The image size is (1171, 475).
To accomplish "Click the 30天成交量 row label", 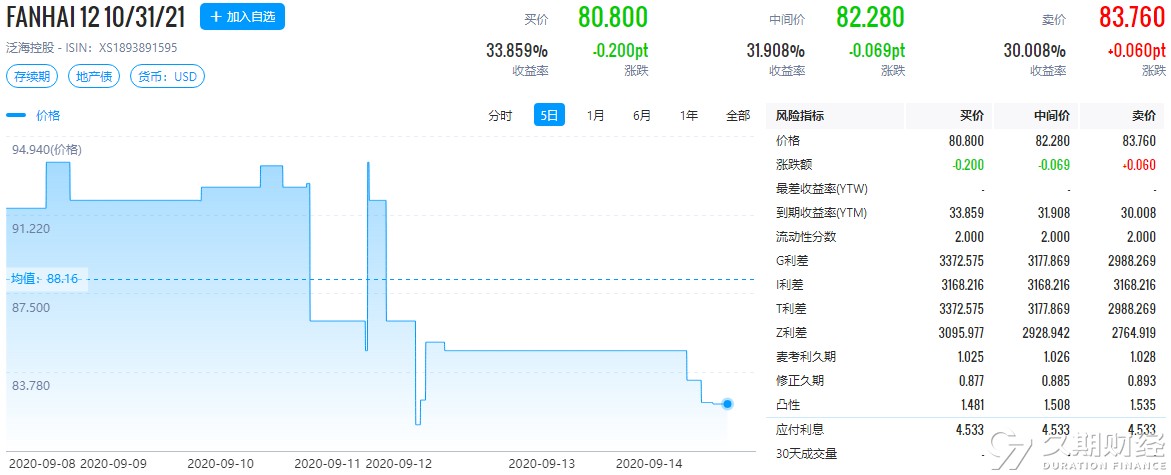I will 807,453.
